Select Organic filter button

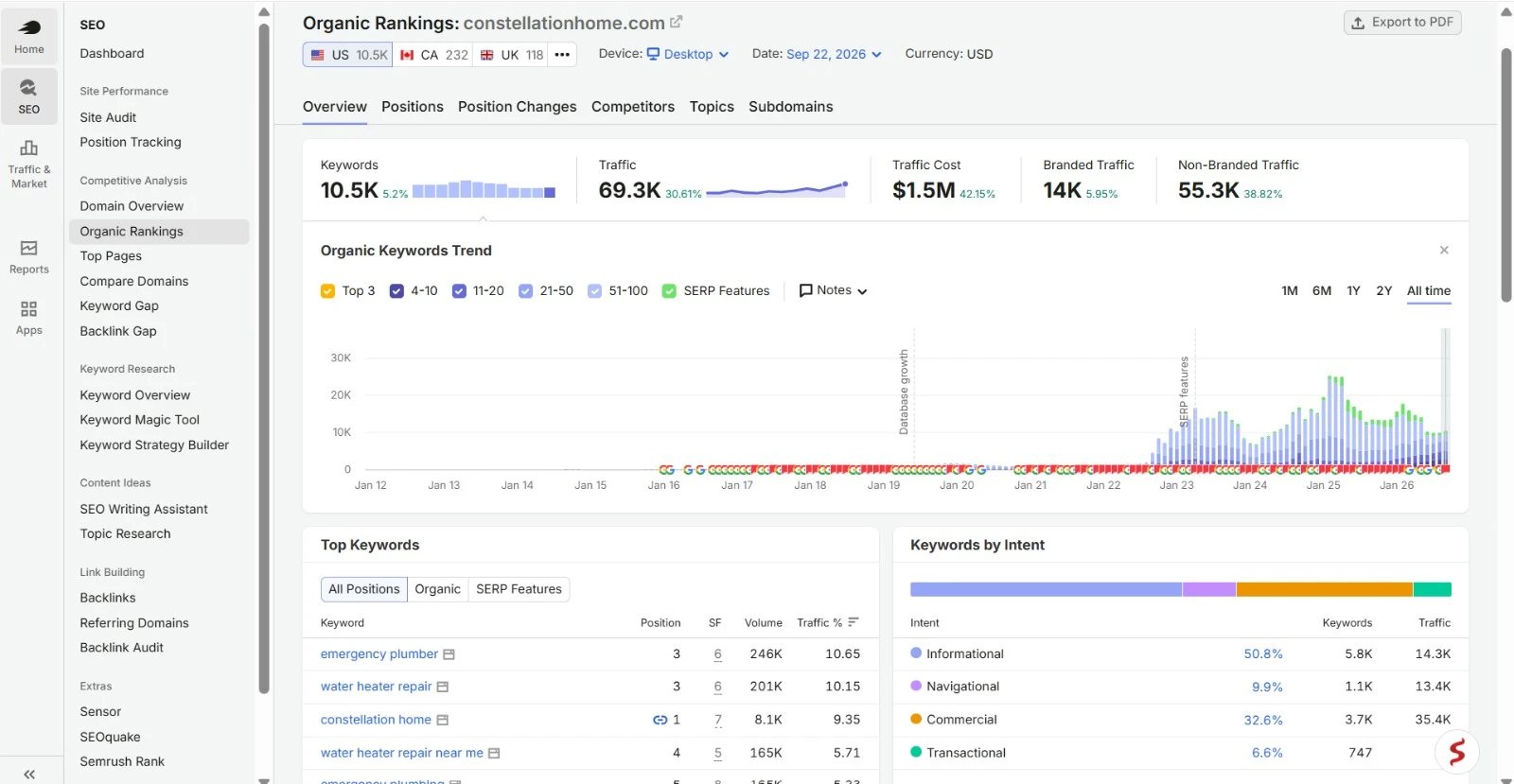437,589
